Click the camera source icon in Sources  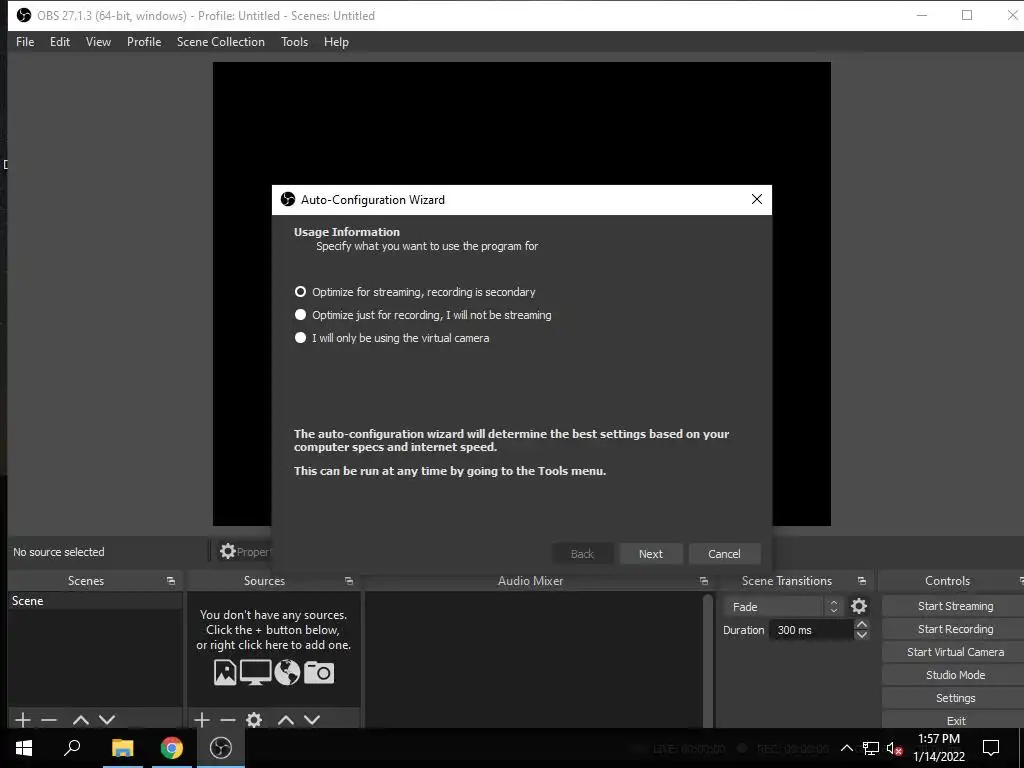(319, 672)
